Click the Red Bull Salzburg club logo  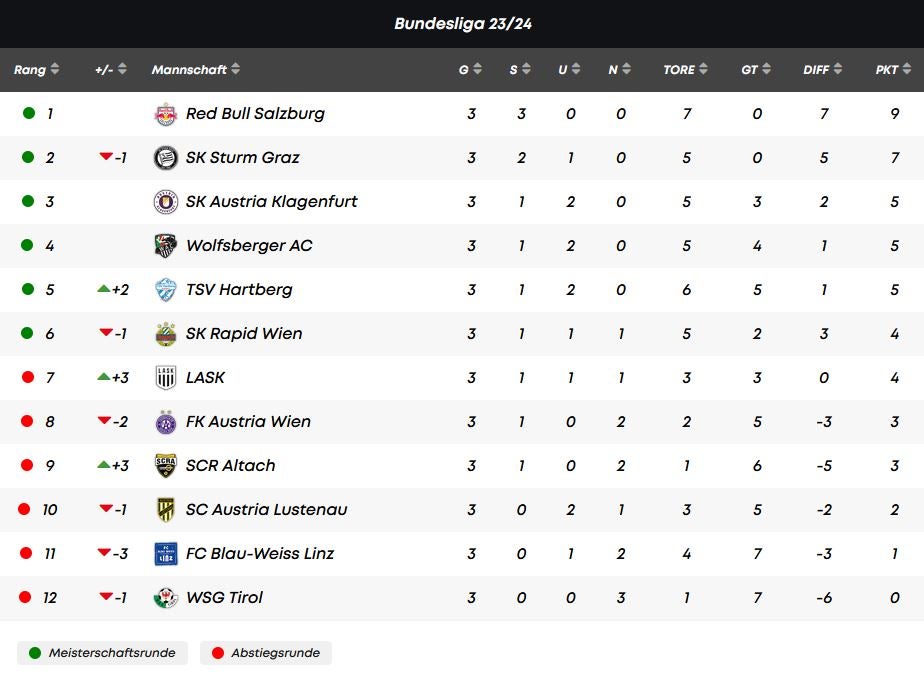pyautogui.click(x=166, y=114)
